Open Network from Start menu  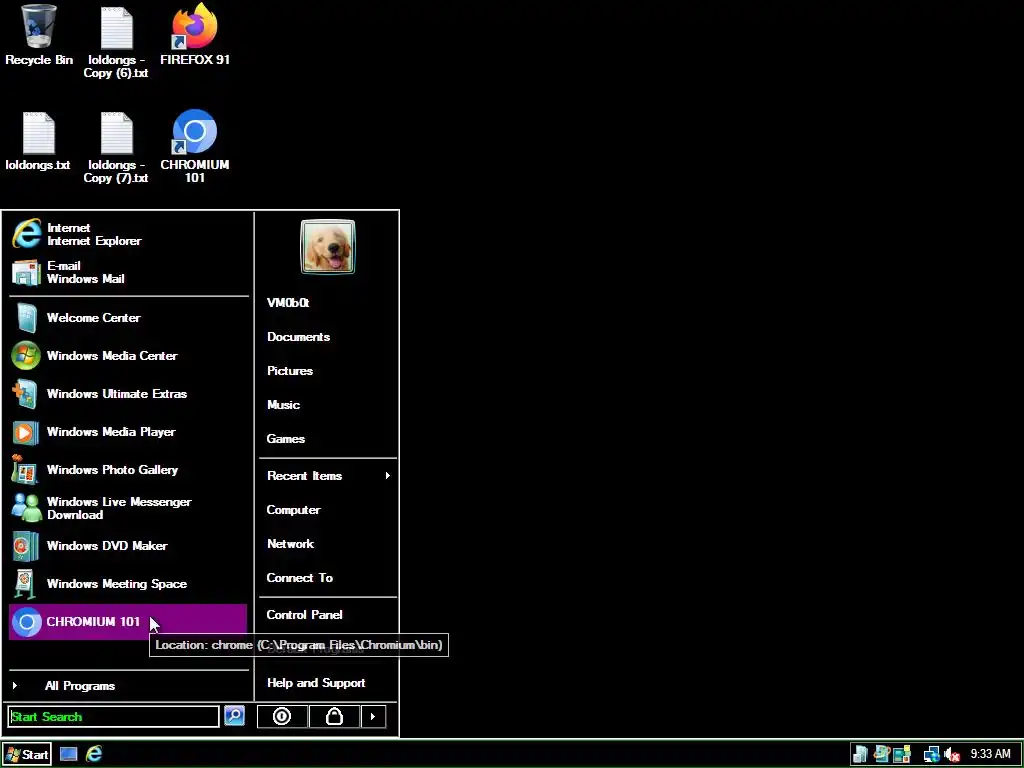328,544
